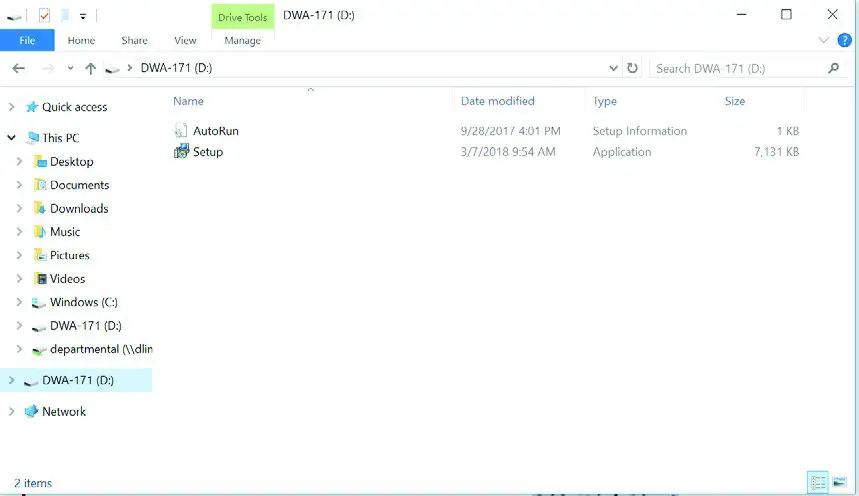The height and width of the screenshot is (496, 859).
Task: Click the search magnifier icon
Action: pyautogui.click(x=833, y=69)
